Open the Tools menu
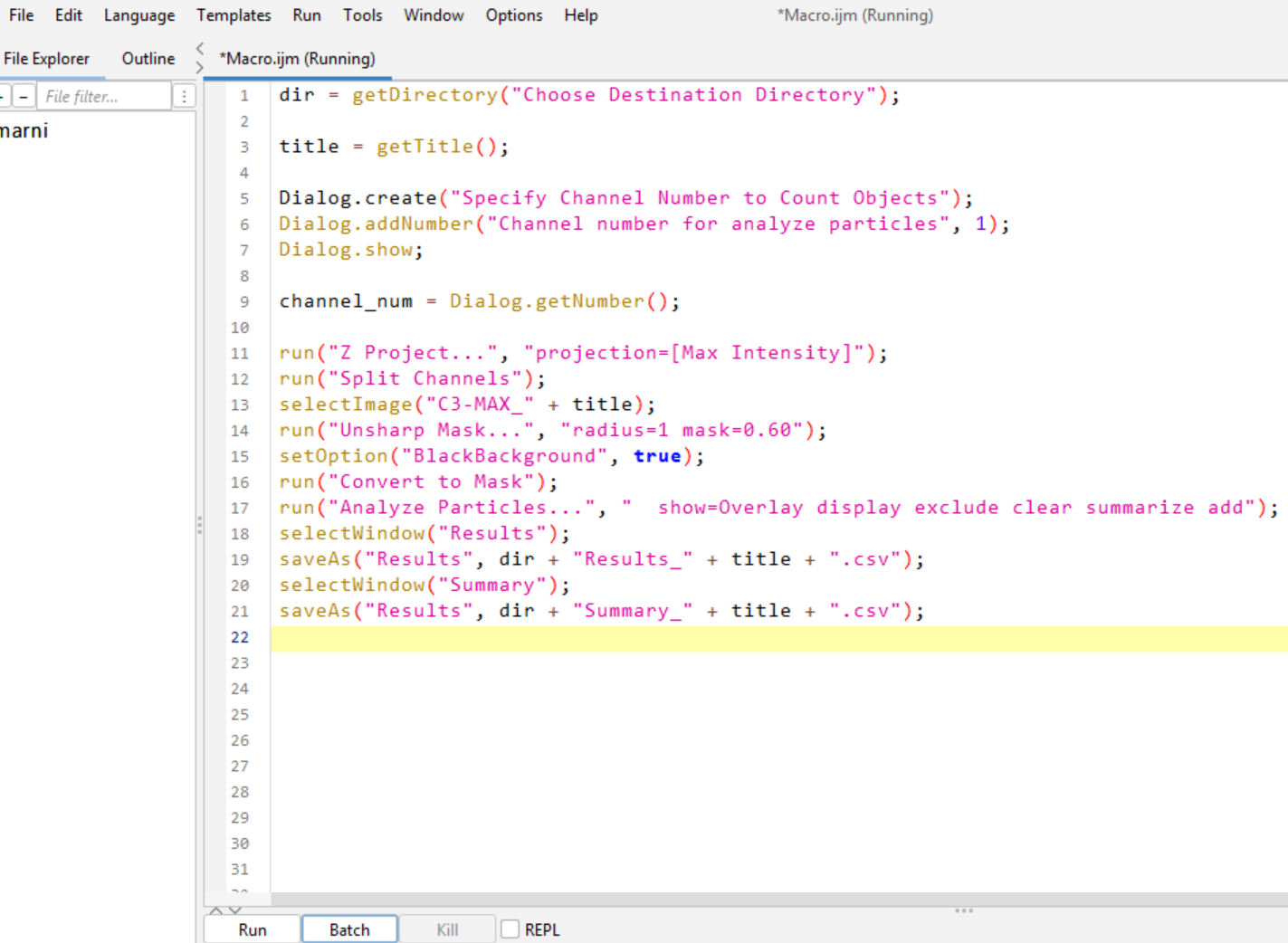Viewport: 1288px width, 943px height. click(x=362, y=15)
